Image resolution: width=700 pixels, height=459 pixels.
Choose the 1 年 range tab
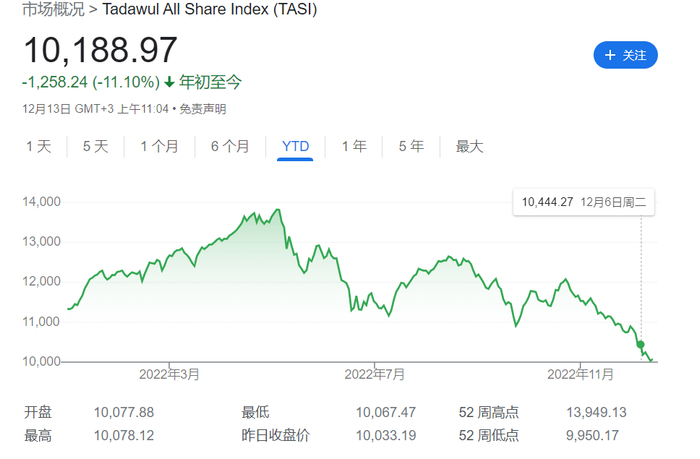(x=354, y=146)
